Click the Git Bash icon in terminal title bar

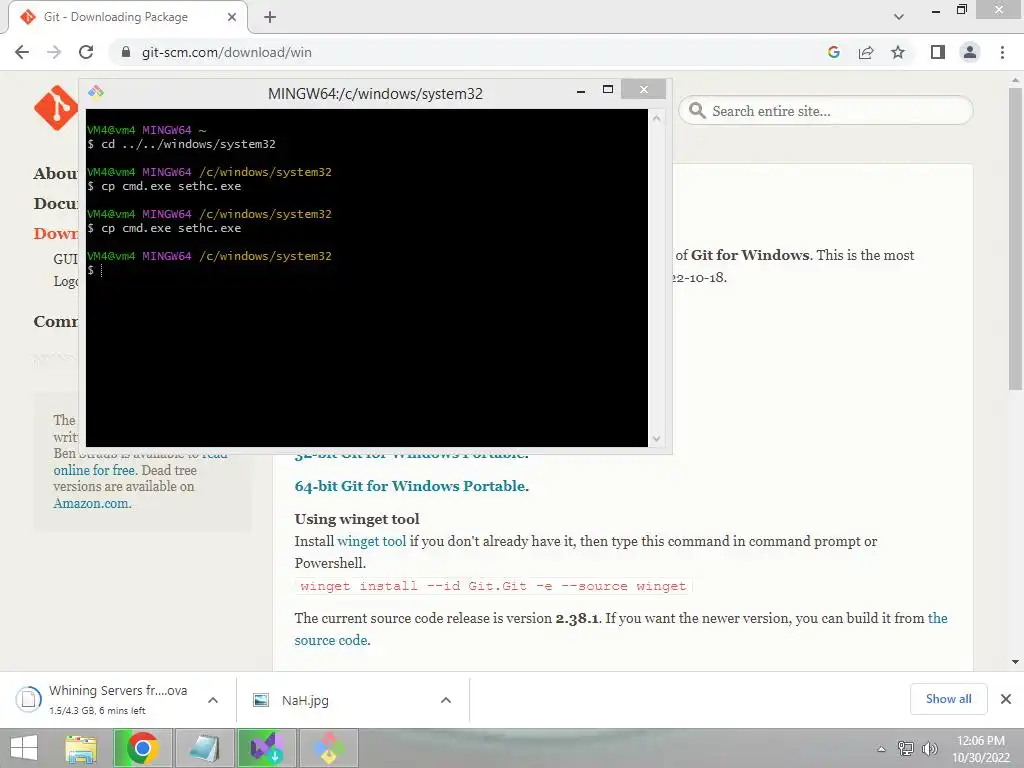[x=96, y=91]
